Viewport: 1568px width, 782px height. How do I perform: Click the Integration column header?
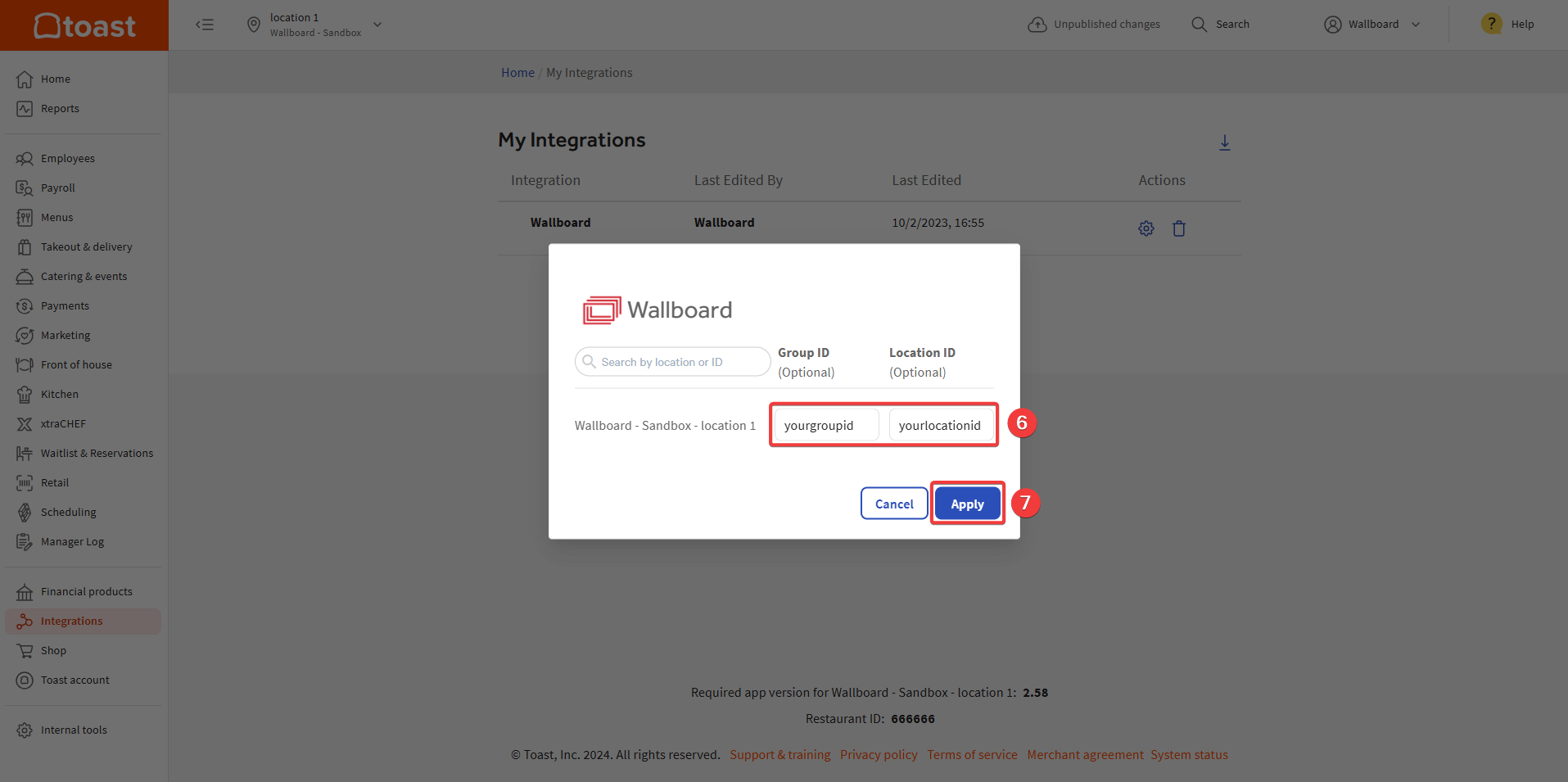coord(545,180)
